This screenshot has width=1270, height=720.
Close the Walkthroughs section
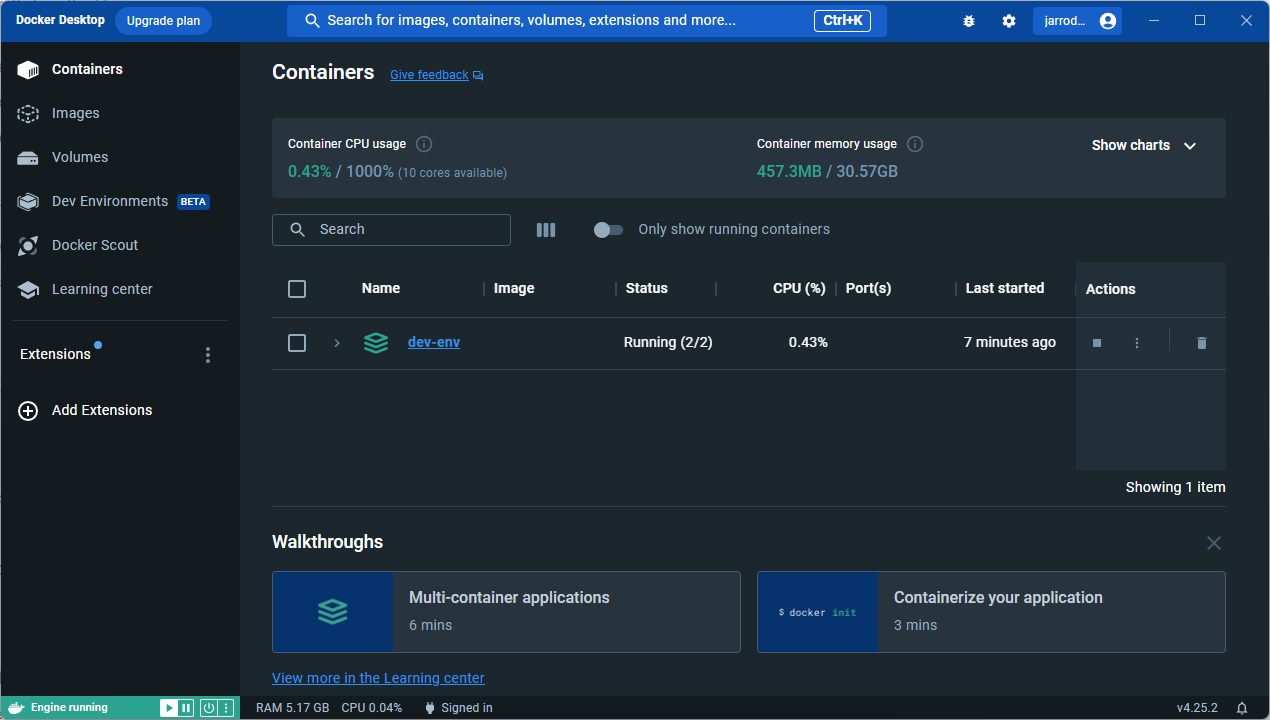[x=1214, y=543]
